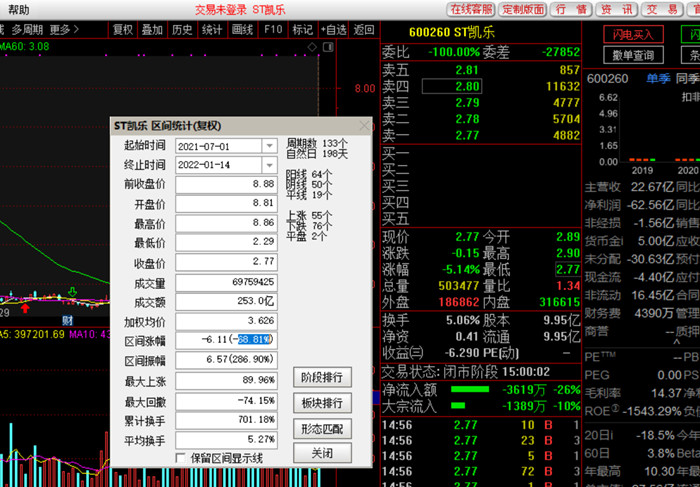Open the 终止时间 date dropdown

[269, 165]
